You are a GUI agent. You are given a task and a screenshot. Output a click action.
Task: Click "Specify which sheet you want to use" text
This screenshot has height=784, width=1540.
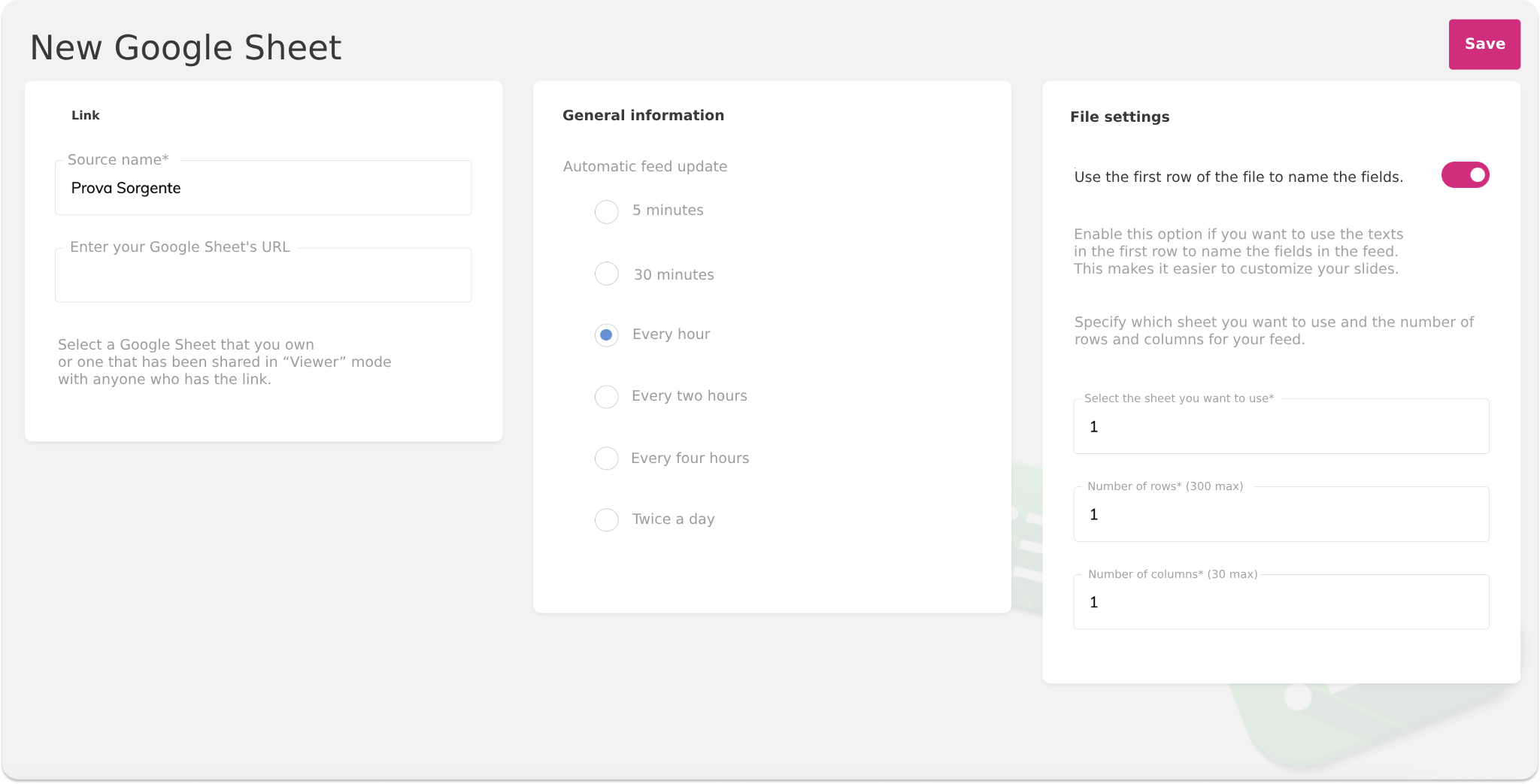click(x=1274, y=331)
